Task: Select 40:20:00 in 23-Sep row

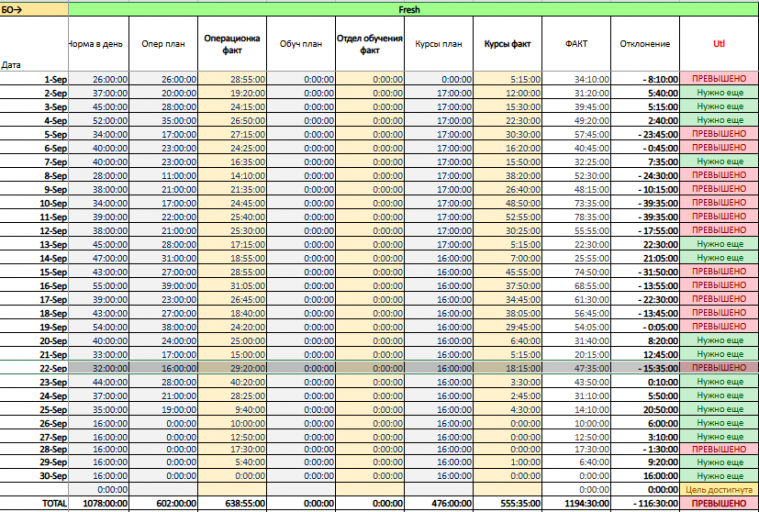Action: (x=232, y=382)
